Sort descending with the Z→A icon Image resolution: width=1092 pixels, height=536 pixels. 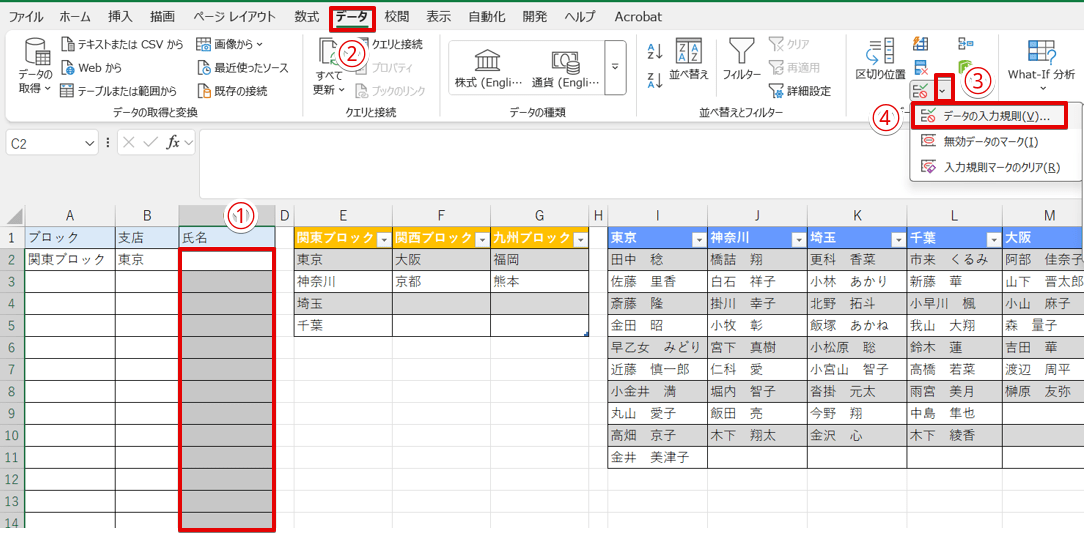[655, 79]
